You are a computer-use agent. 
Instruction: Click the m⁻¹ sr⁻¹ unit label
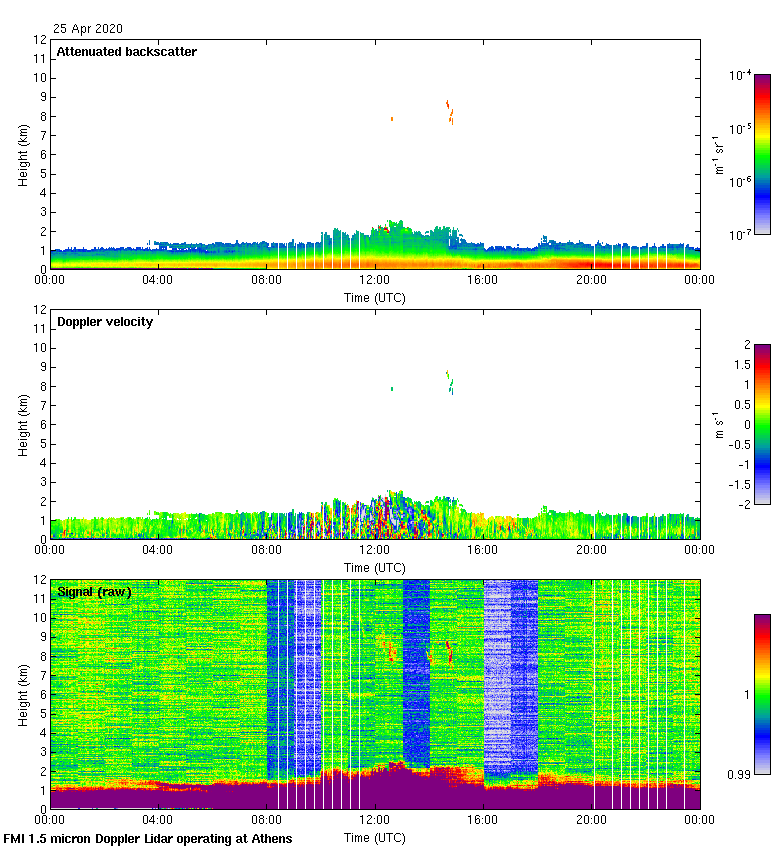718,155
